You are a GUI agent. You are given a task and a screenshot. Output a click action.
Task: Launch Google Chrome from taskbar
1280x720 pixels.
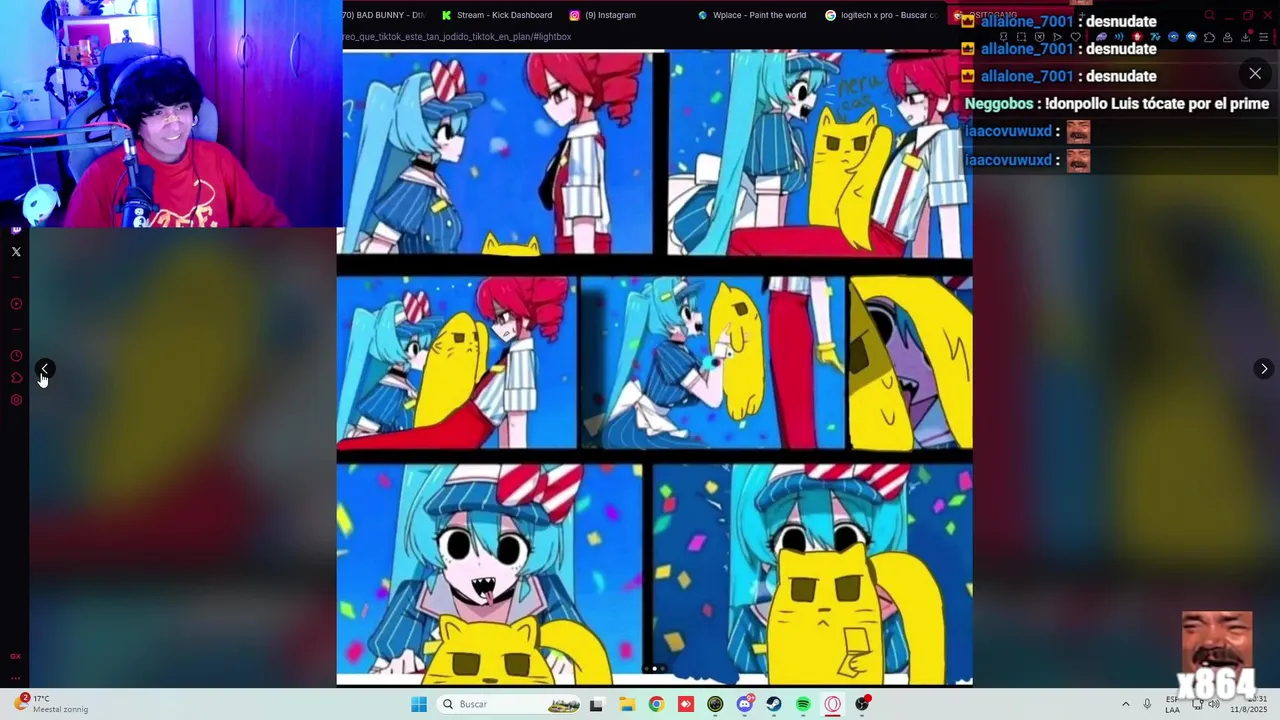click(656, 704)
